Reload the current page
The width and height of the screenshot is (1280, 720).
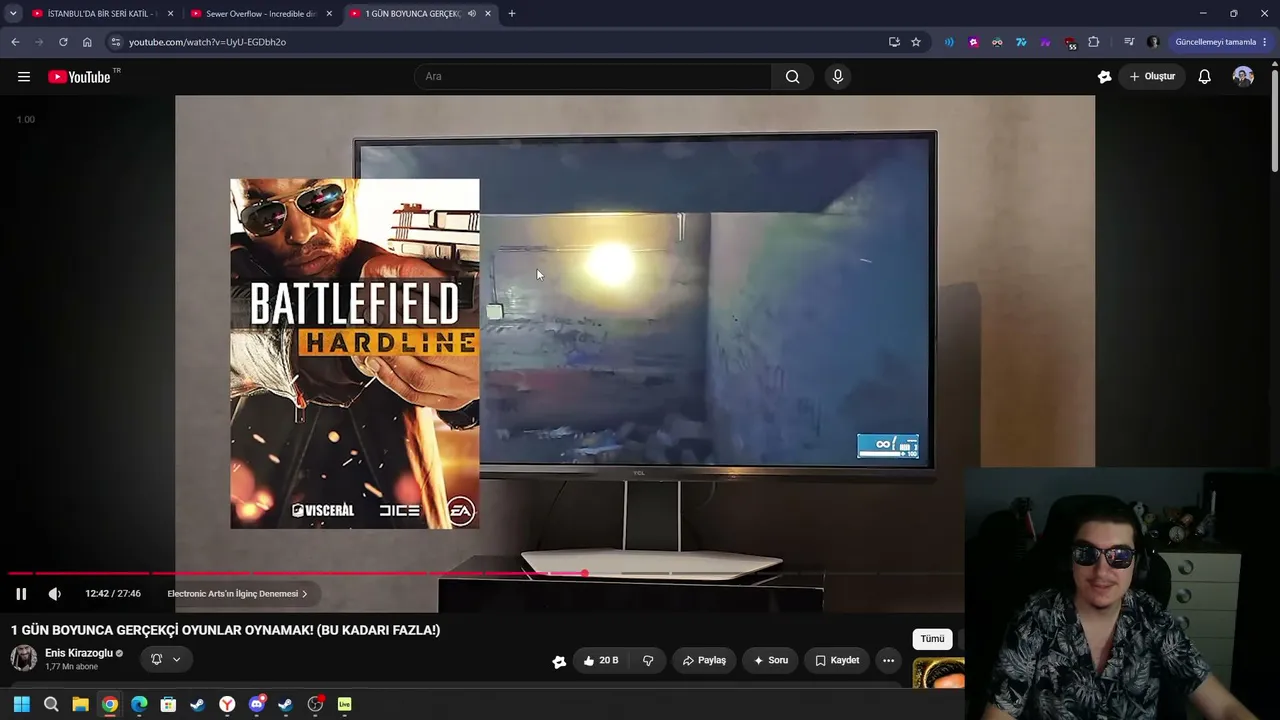(63, 42)
